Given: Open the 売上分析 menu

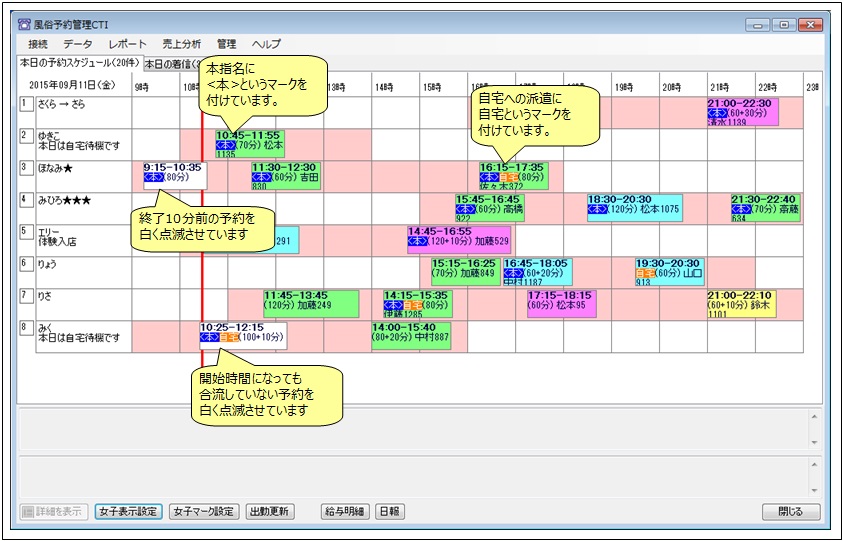Looking at the screenshot, I should (x=181, y=44).
